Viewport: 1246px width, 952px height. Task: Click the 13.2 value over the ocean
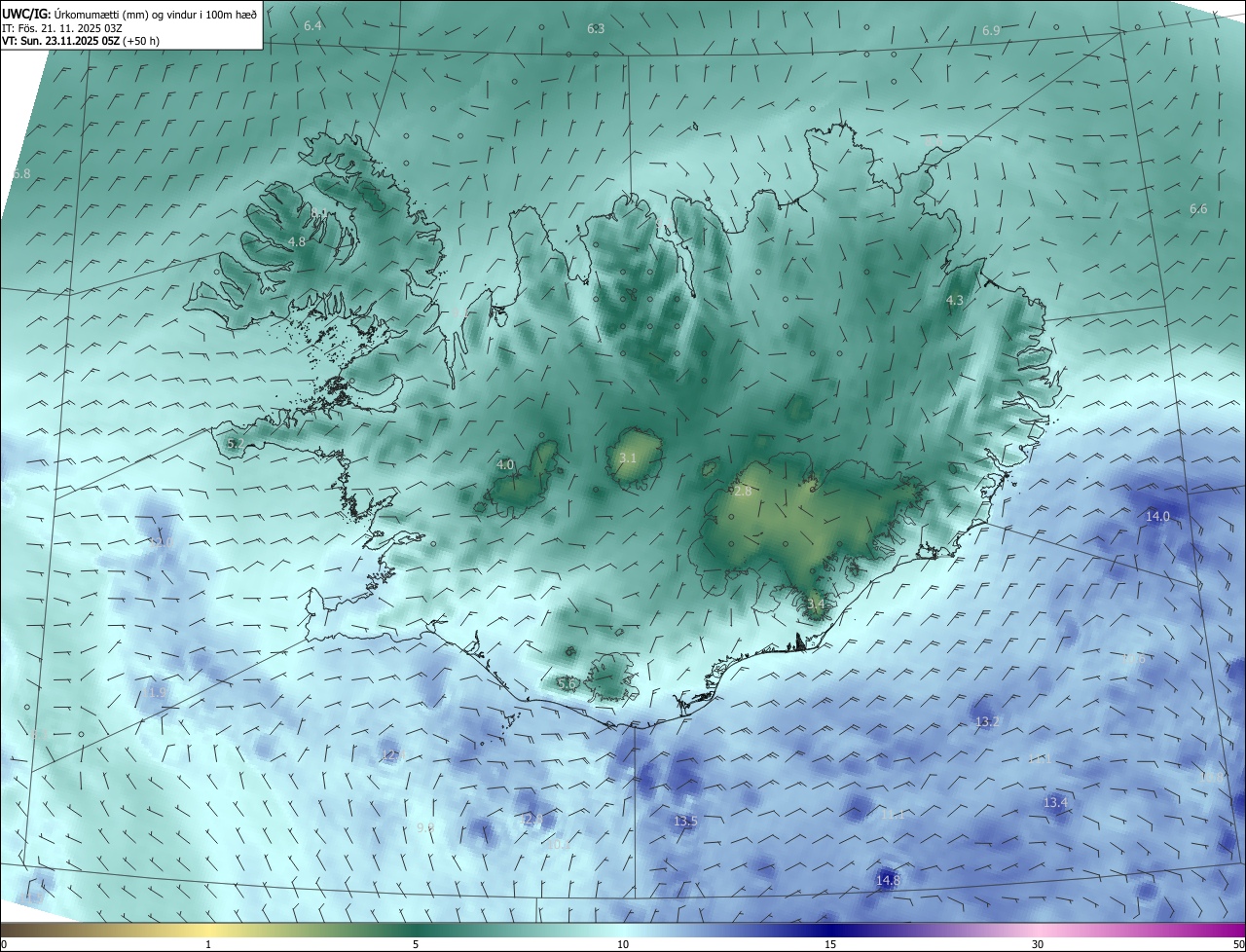(987, 721)
